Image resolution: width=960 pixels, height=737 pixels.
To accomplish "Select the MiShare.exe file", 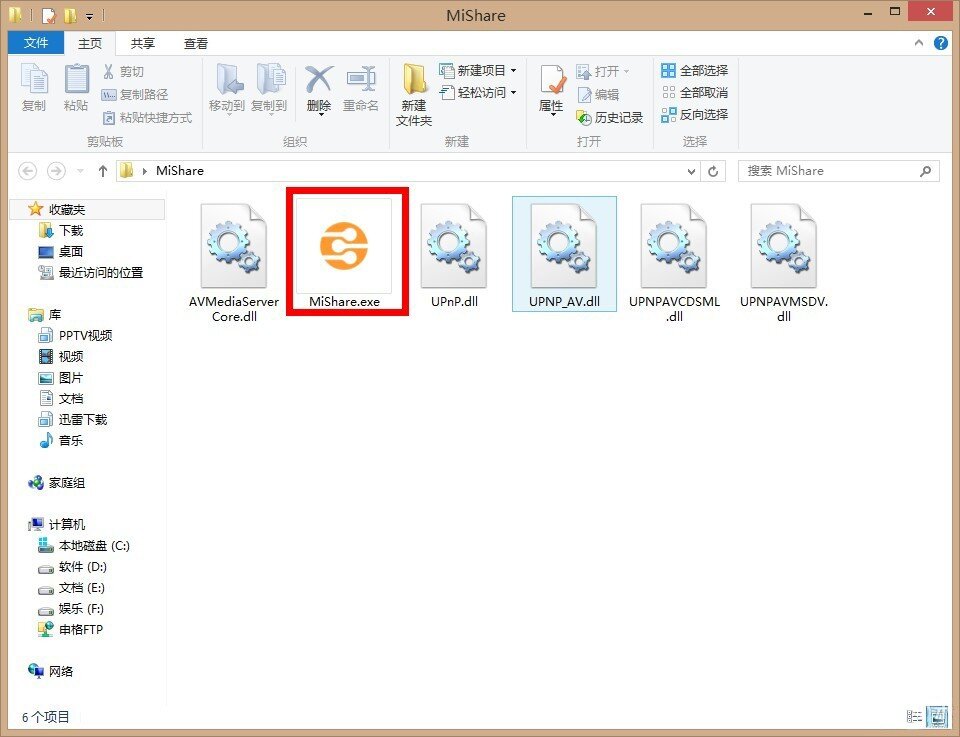I will (344, 253).
